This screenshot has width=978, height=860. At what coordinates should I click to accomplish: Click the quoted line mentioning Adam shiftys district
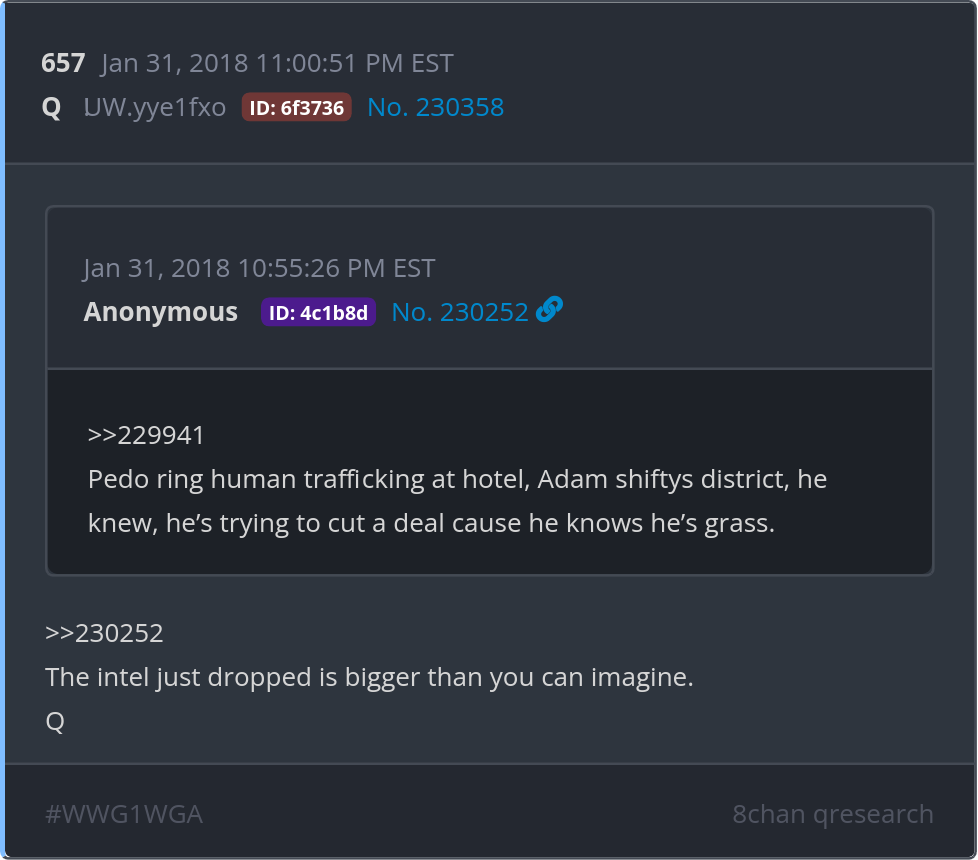(x=457, y=479)
